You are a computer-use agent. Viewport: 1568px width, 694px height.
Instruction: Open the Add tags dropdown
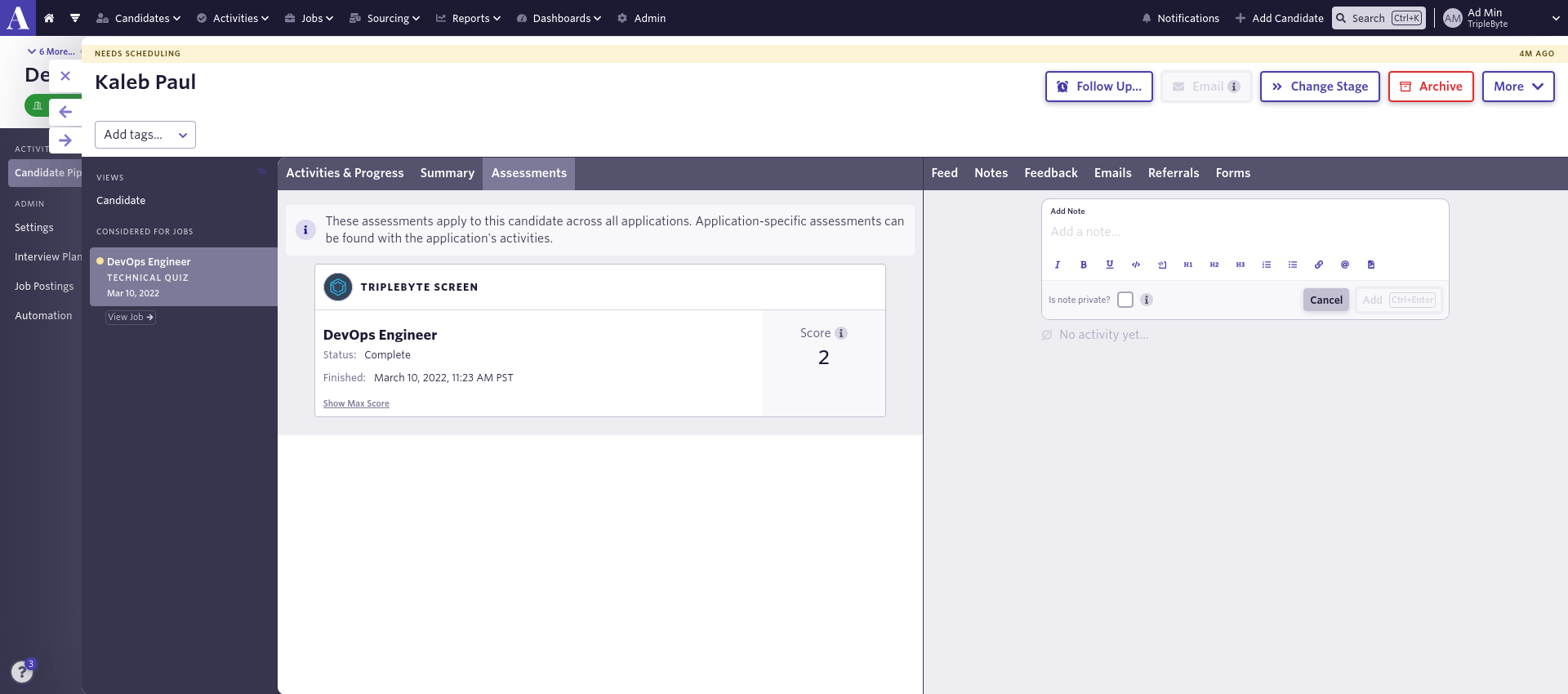pos(145,135)
